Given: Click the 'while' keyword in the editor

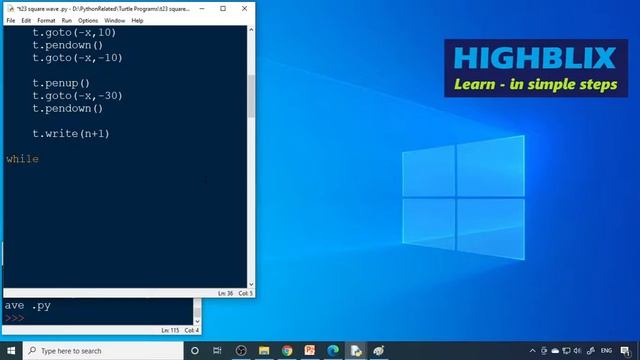Looking at the screenshot, I should pos(22,159).
